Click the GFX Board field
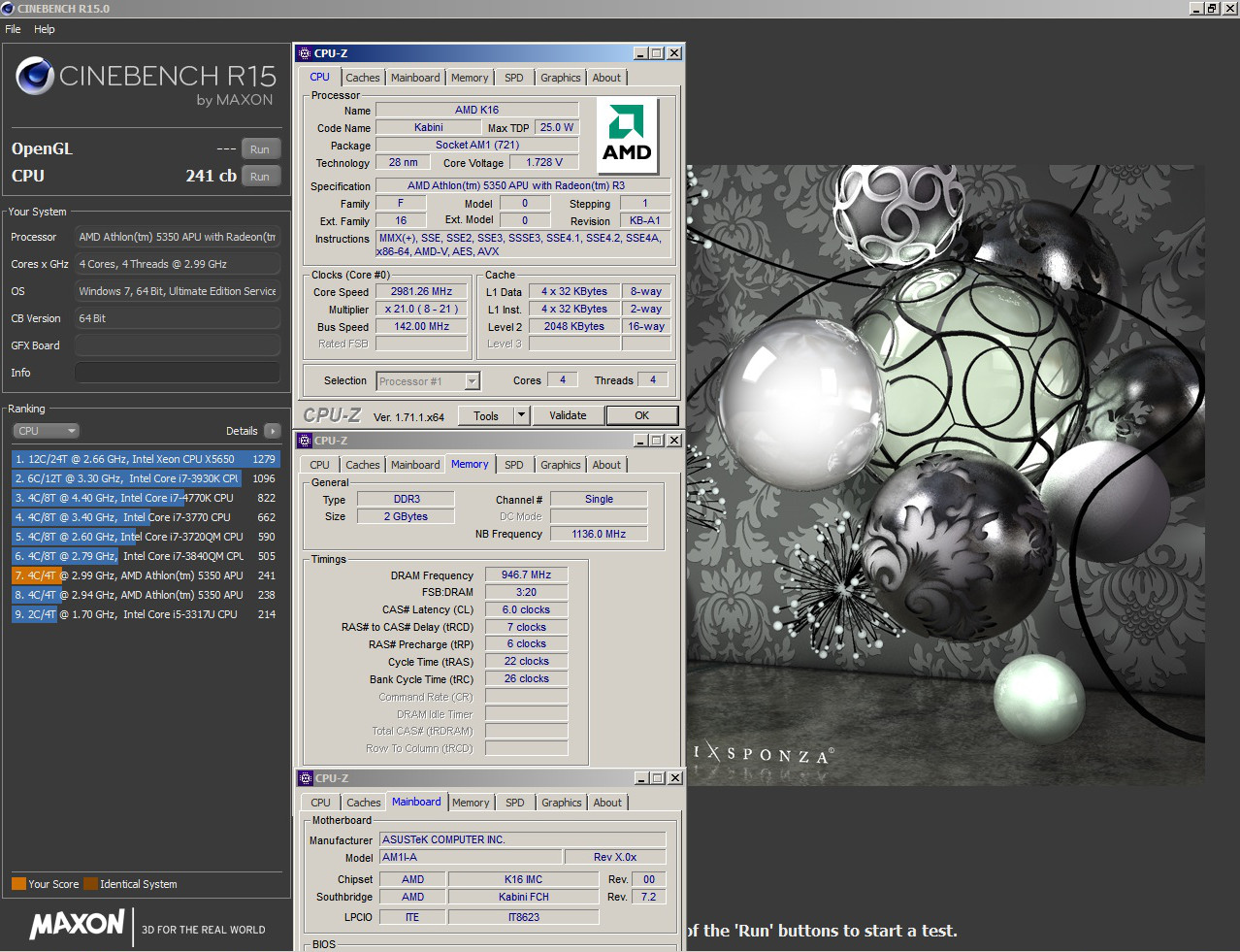Screen dimensions: 1240x952 [178, 345]
